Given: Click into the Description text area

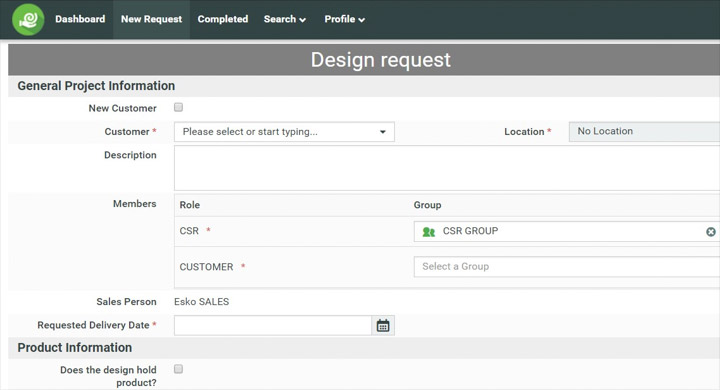Looking at the screenshot, I should [447, 168].
